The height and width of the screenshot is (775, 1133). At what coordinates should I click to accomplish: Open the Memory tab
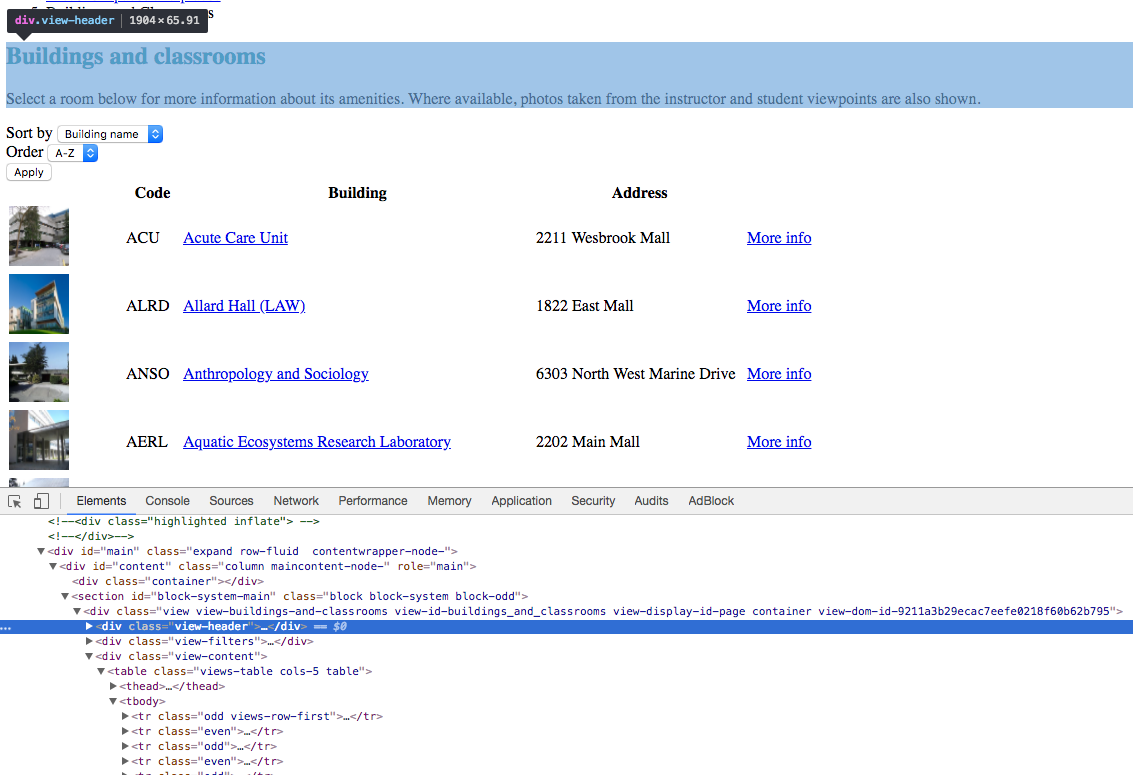coord(449,501)
